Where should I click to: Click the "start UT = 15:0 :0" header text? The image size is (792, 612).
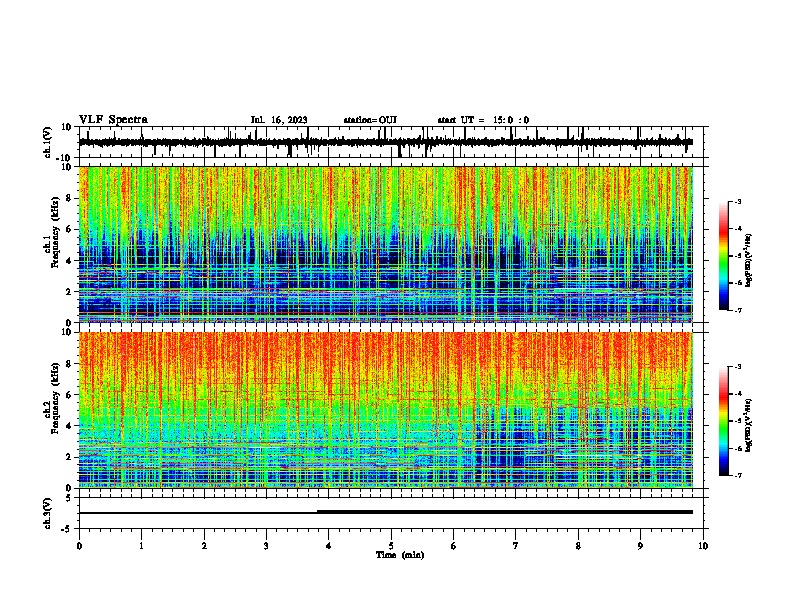(x=483, y=120)
